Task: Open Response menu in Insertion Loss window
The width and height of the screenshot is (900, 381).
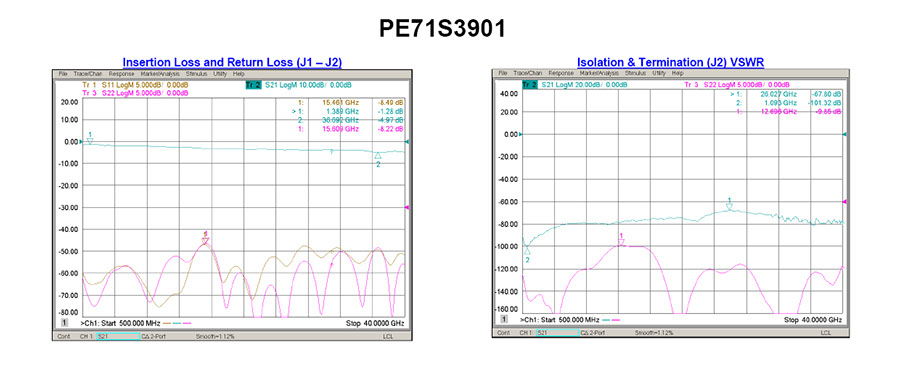Action: 121,74
